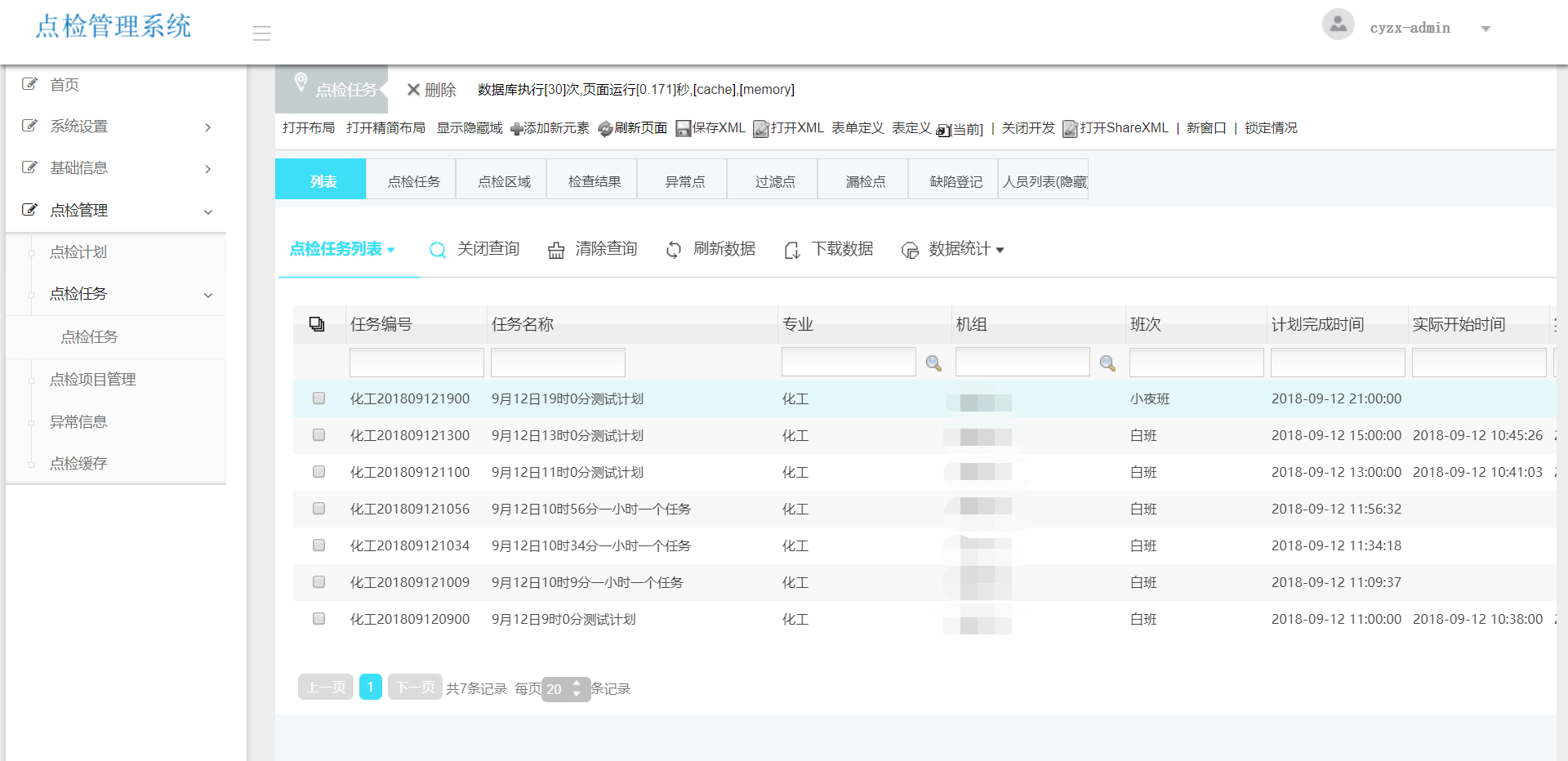This screenshot has height=761, width=1568.
Task: Click the user avatar icon
Action: click(x=1338, y=24)
